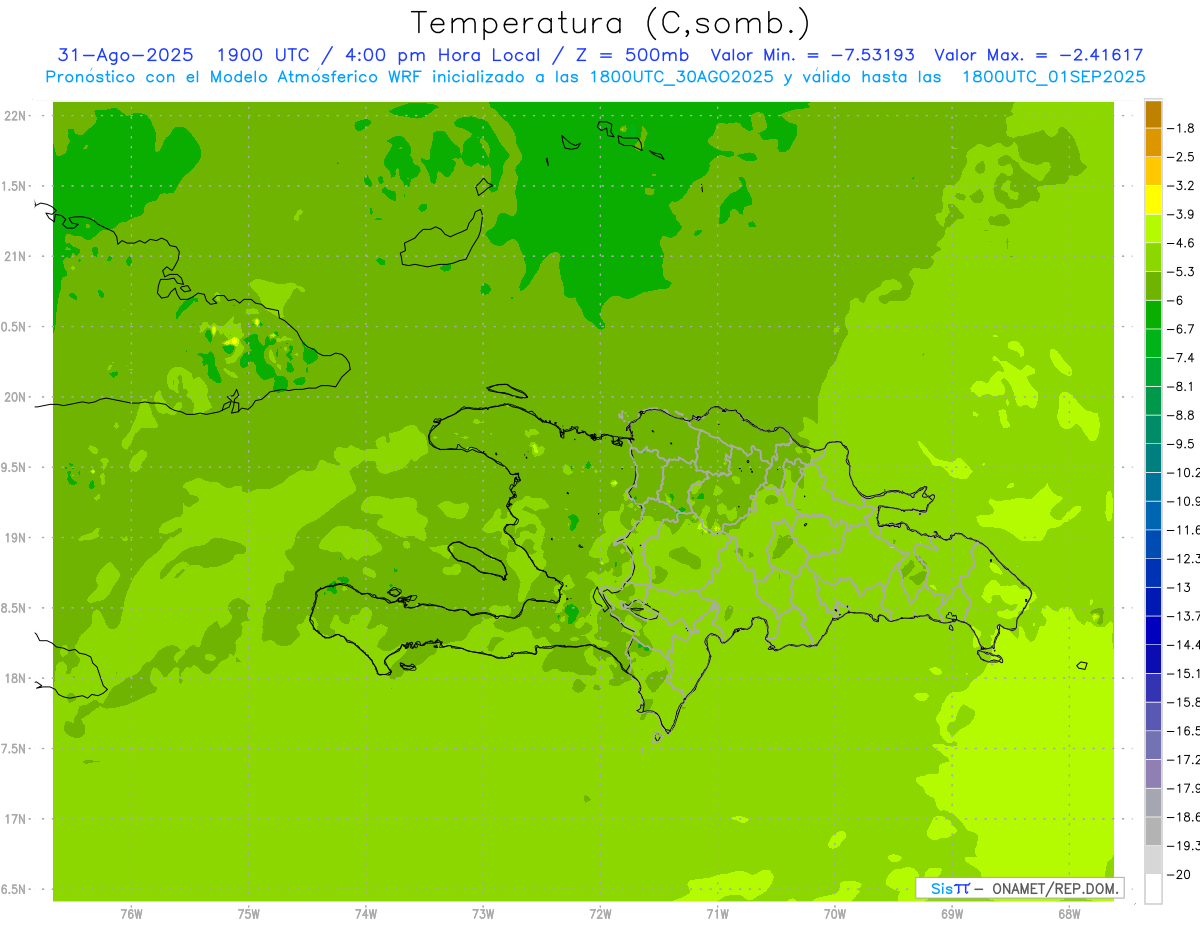Click the legend value "-8.8"
1200x927 pixels.
coord(1182,415)
